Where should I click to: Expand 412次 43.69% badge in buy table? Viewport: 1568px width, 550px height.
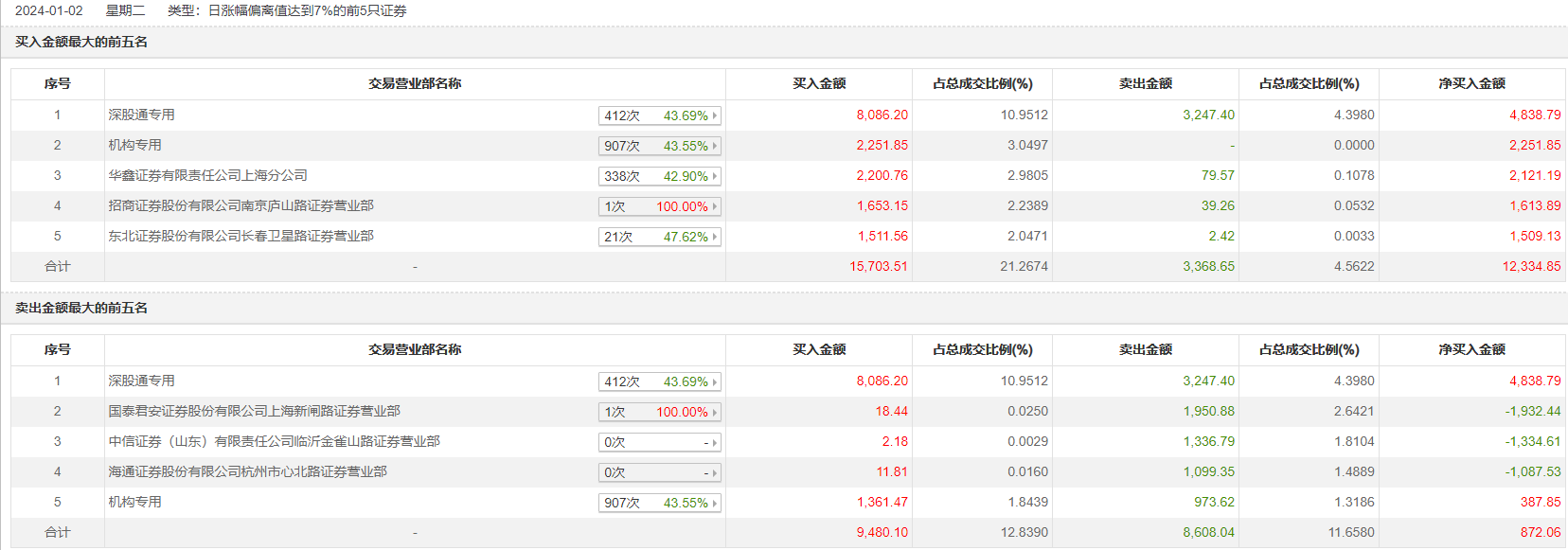pyautogui.click(x=659, y=115)
